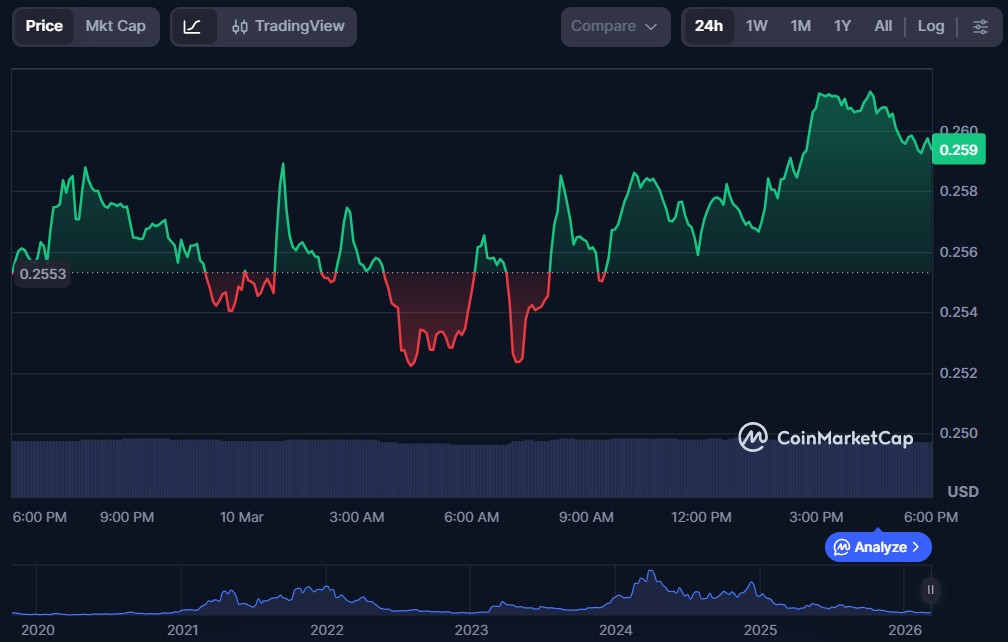Show the 1M time range

800,27
